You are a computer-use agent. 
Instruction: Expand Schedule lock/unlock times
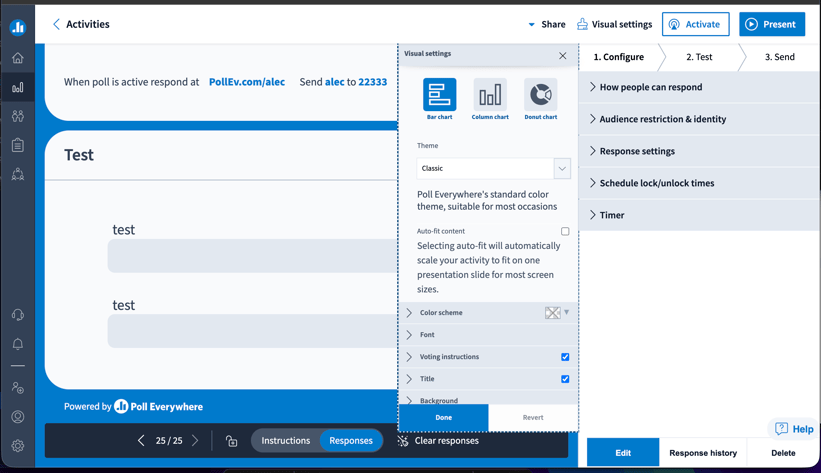pos(699,183)
